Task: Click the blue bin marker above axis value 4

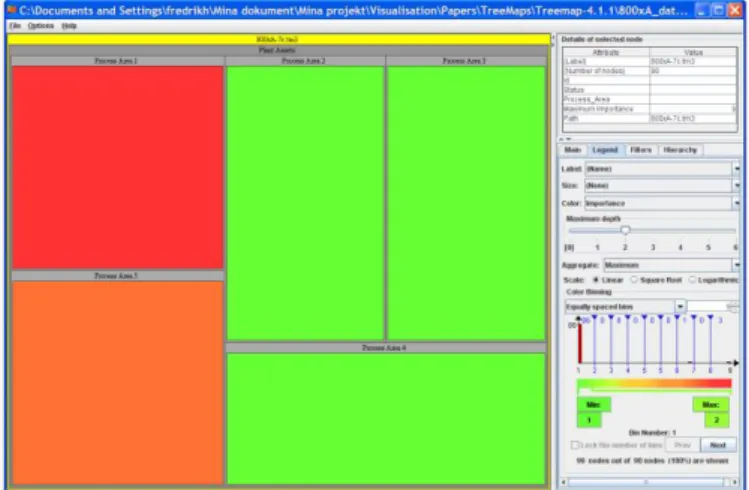Action: tap(628, 318)
